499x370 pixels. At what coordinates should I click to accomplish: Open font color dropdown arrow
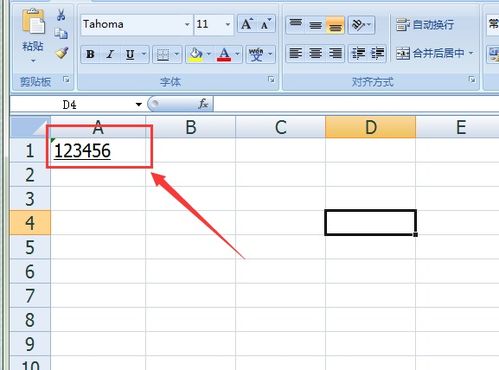[237, 54]
